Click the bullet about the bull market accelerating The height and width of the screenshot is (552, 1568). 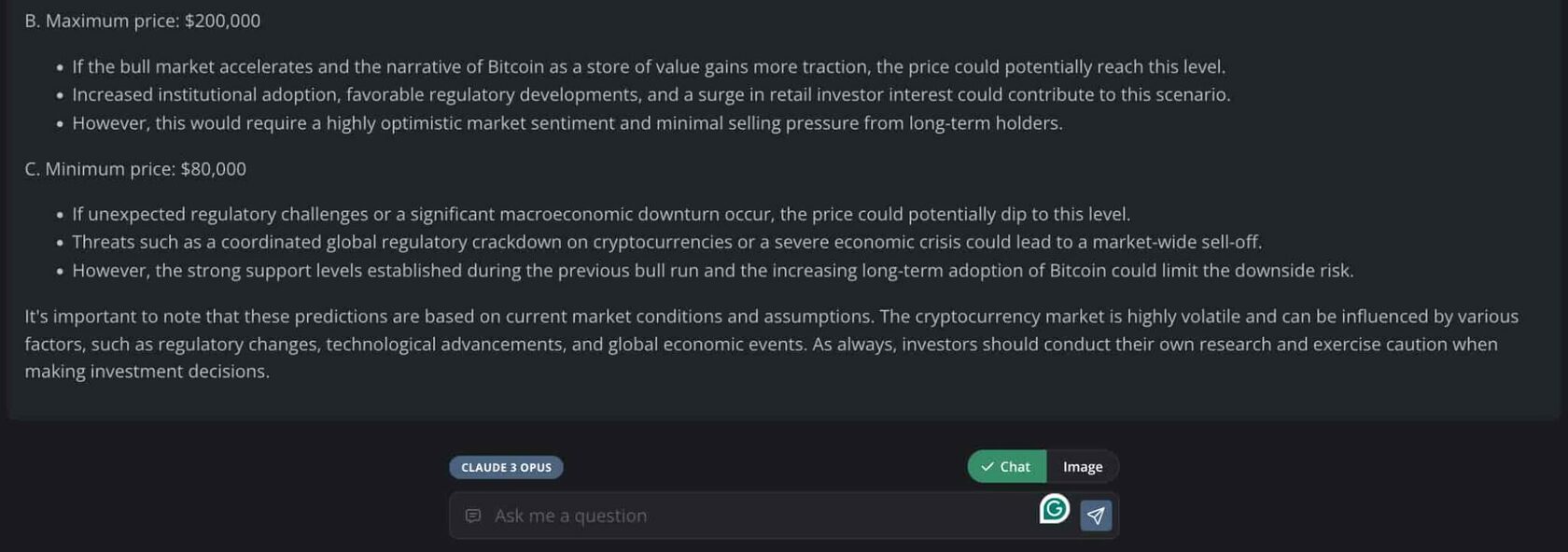pyautogui.click(x=649, y=67)
